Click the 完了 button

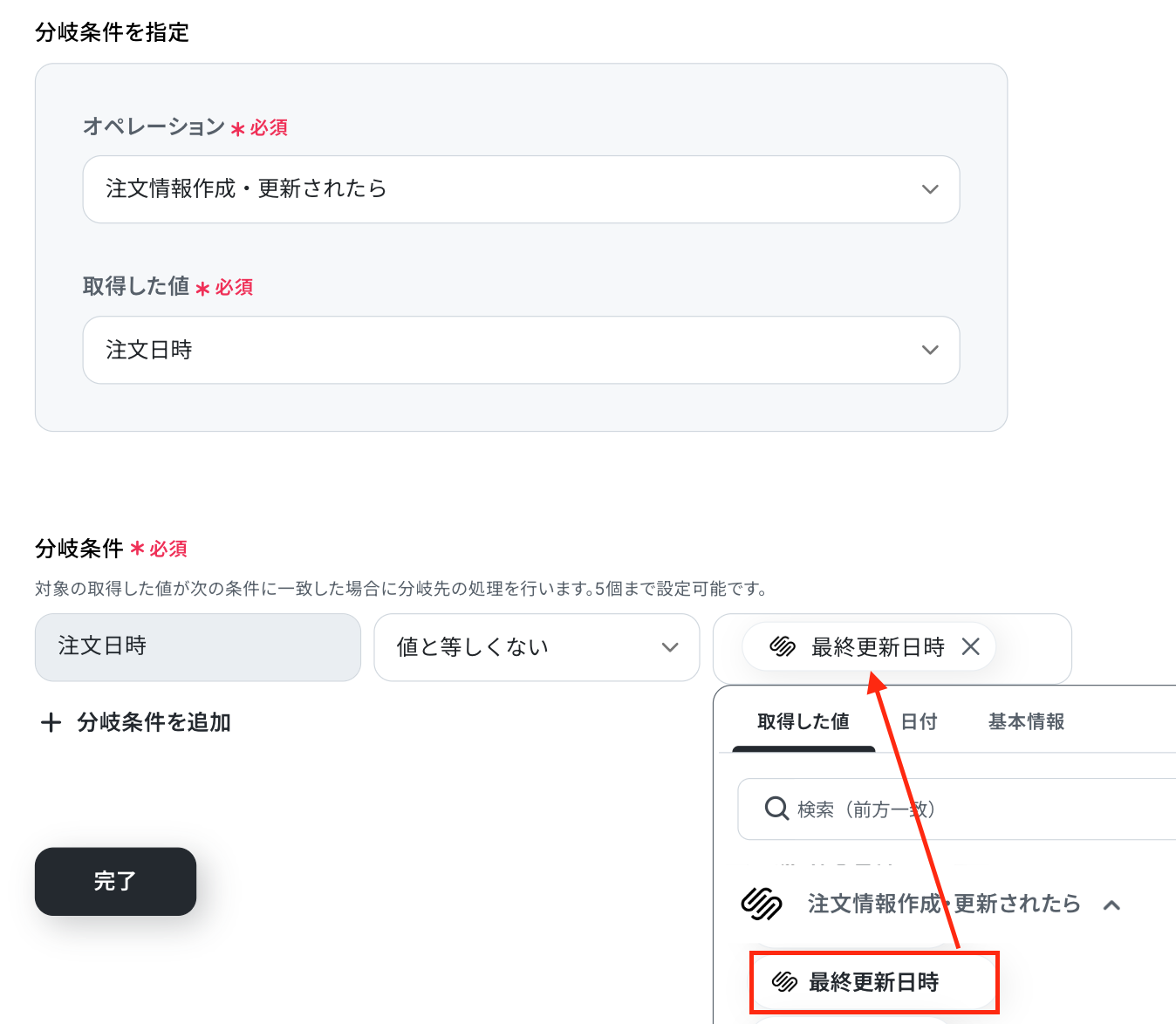tap(115, 881)
